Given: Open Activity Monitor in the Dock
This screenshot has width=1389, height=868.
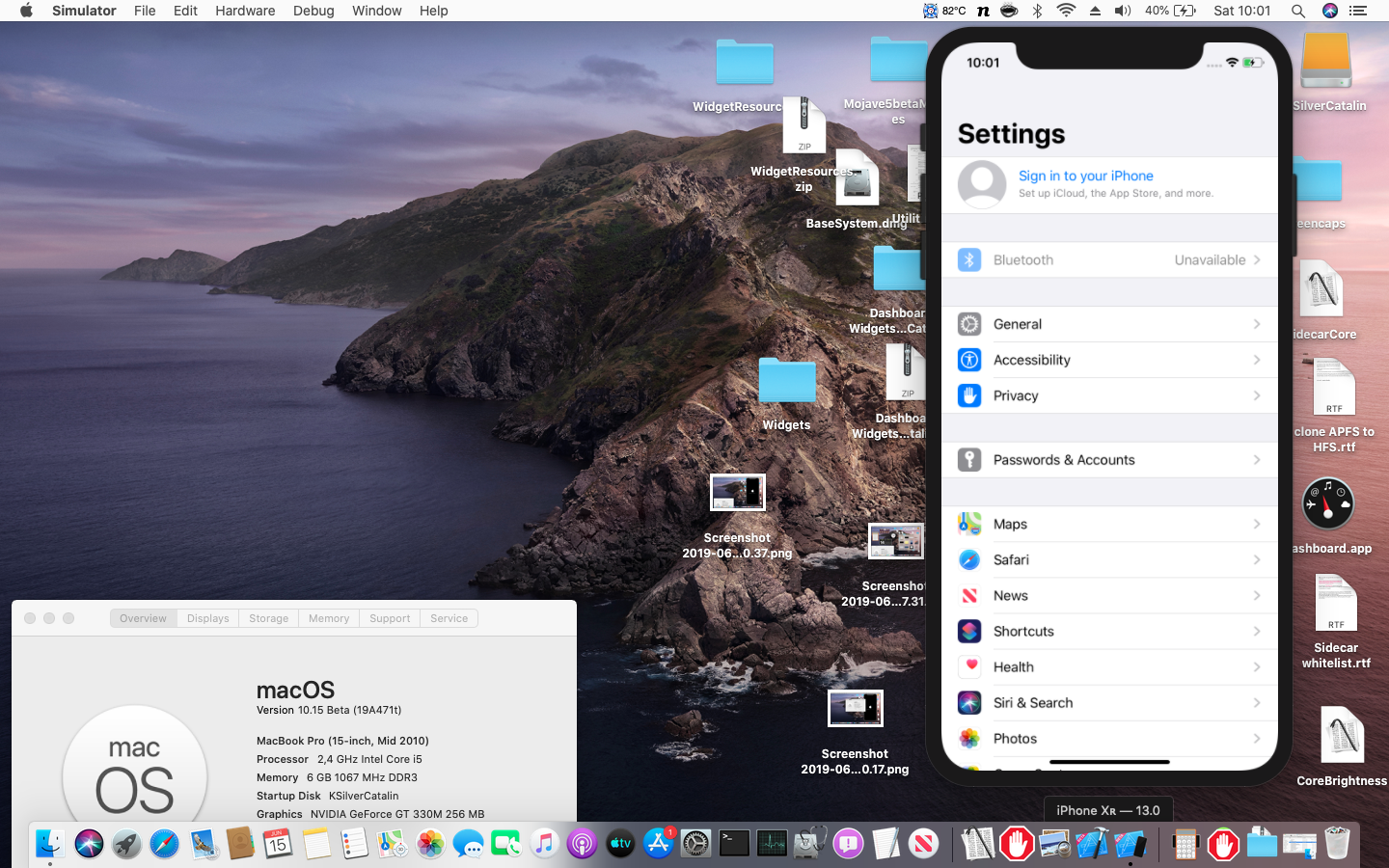Looking at the screenshot, I should pyautogui.click(x=772, y=844).
